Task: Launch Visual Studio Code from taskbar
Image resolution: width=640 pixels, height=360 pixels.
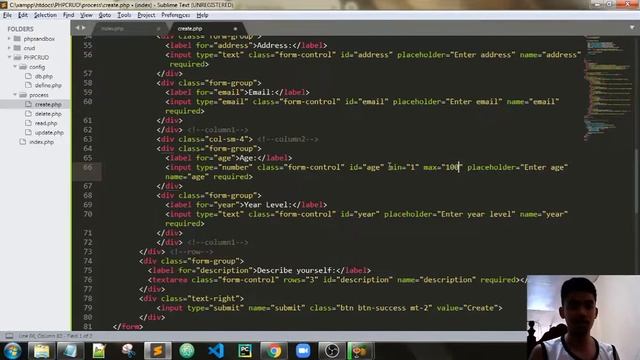Action: click(x=216, y=351)
